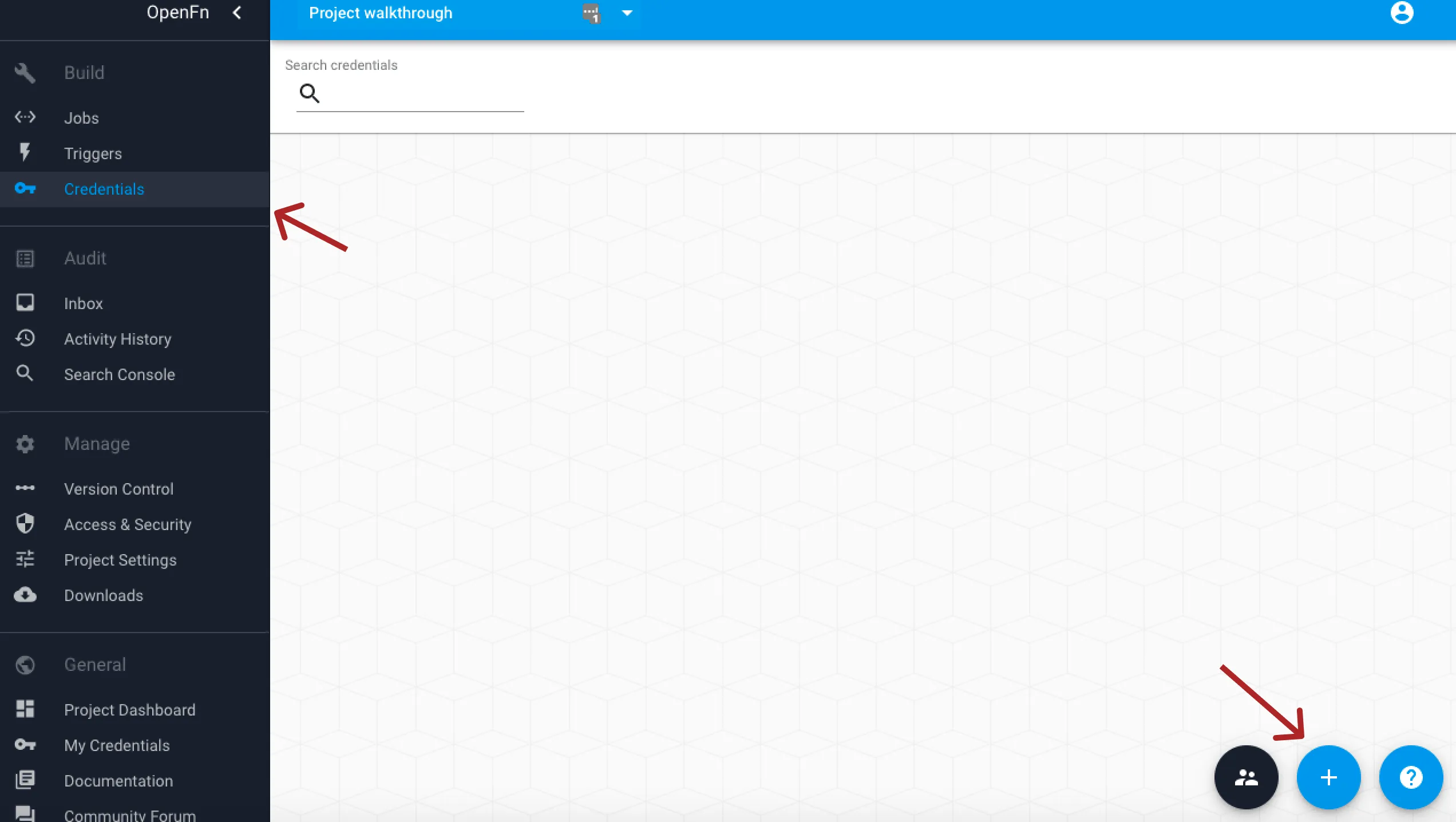Click the Audit section heading
The image size is (1456, 822).
click(x=85, y=258)
